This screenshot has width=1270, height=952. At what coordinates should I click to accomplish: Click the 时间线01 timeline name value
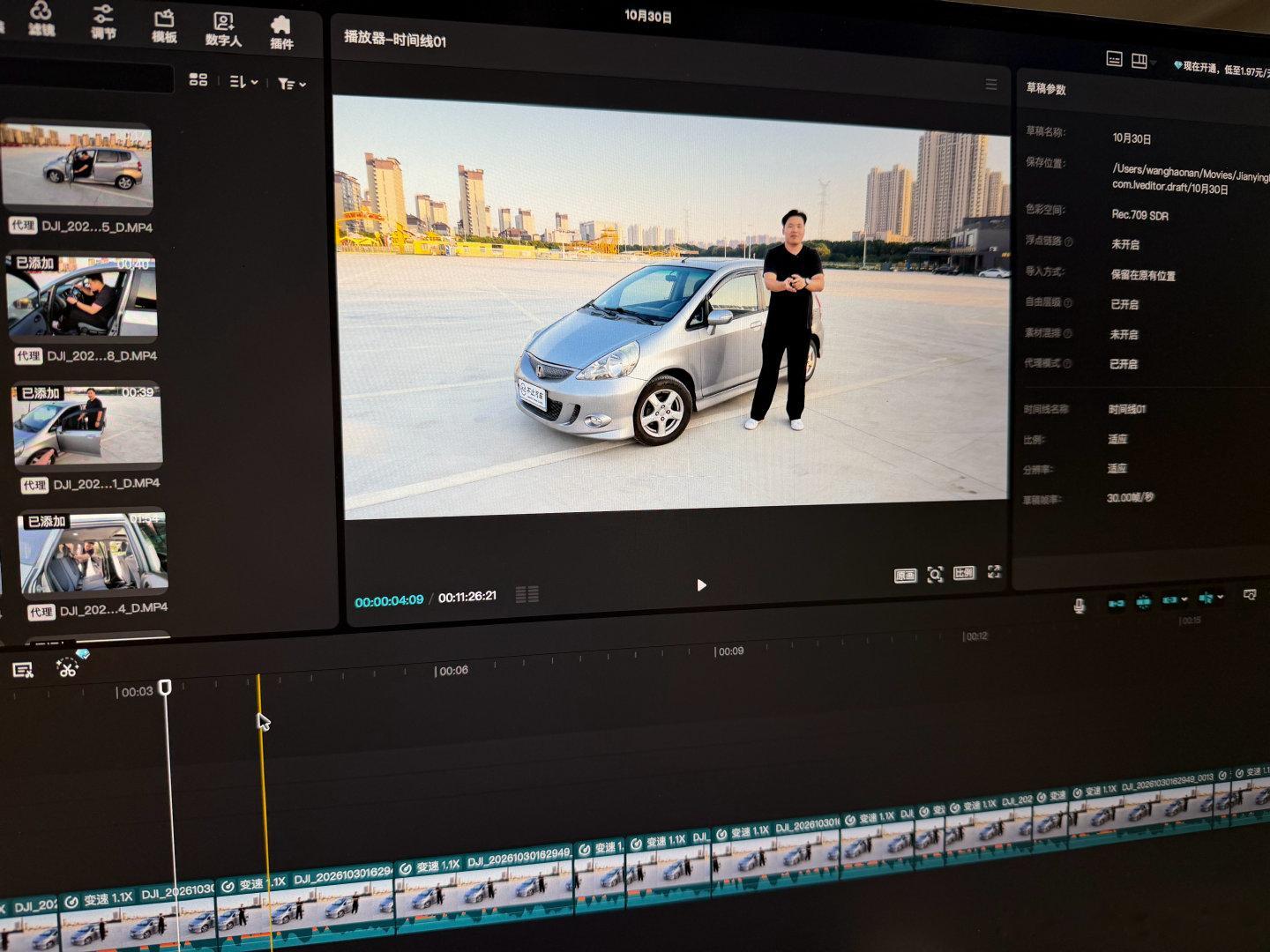point(1127,410)
